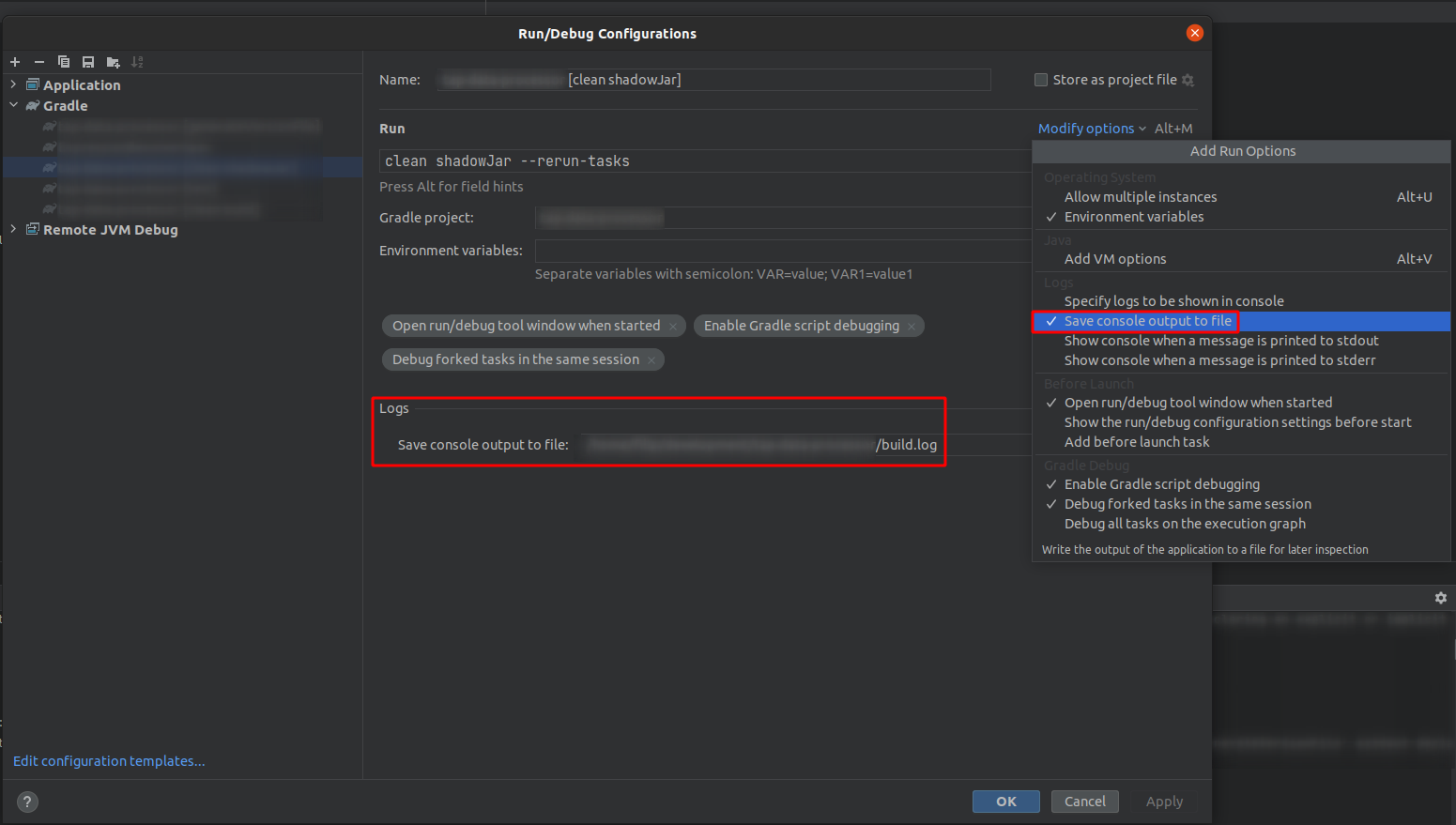Close the Run/Debug Configurations dialog
This screenshot has width=1456, height=825.
[1195, 33]
